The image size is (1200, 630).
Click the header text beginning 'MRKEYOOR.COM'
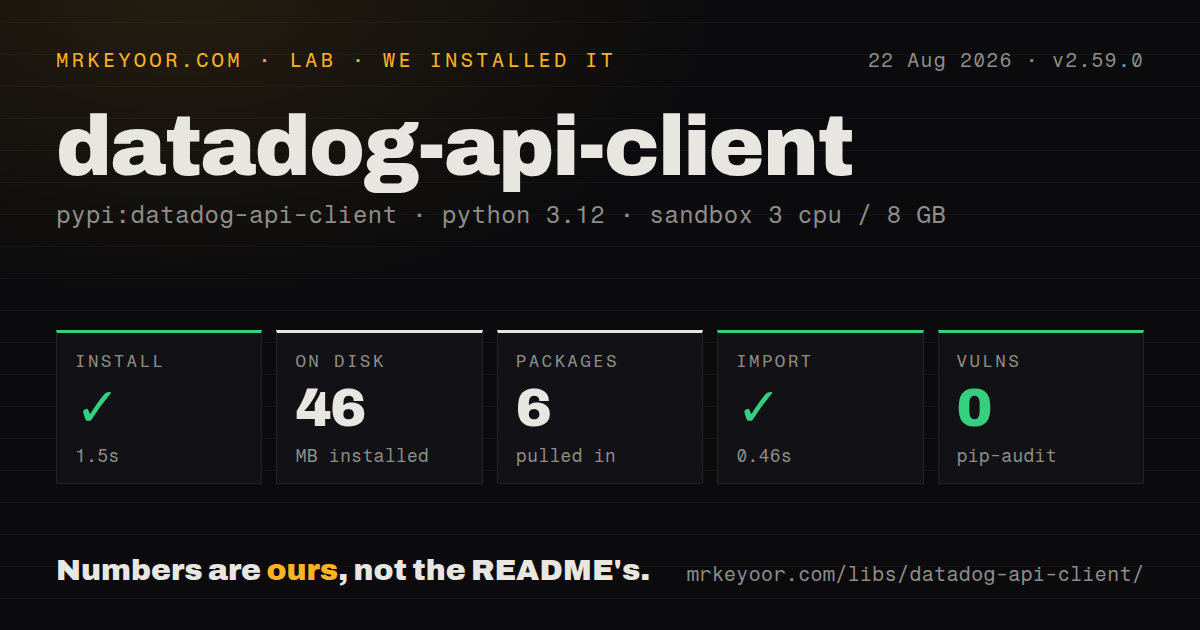[335, 61]
